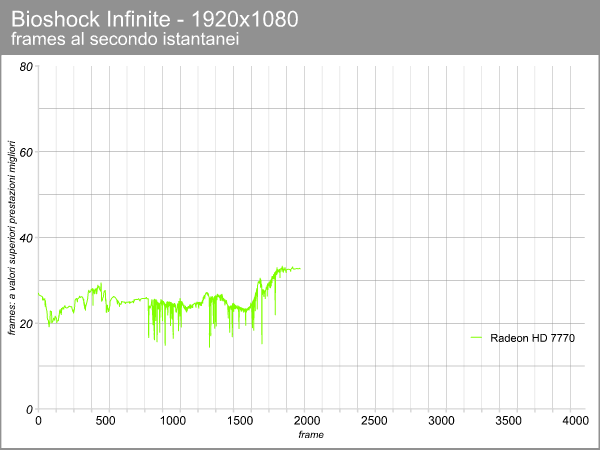The height and width of the screenshot is (450, 600).
Task: Click the y-axis label about prestazioni migliori
Action: tap(12, 238)
